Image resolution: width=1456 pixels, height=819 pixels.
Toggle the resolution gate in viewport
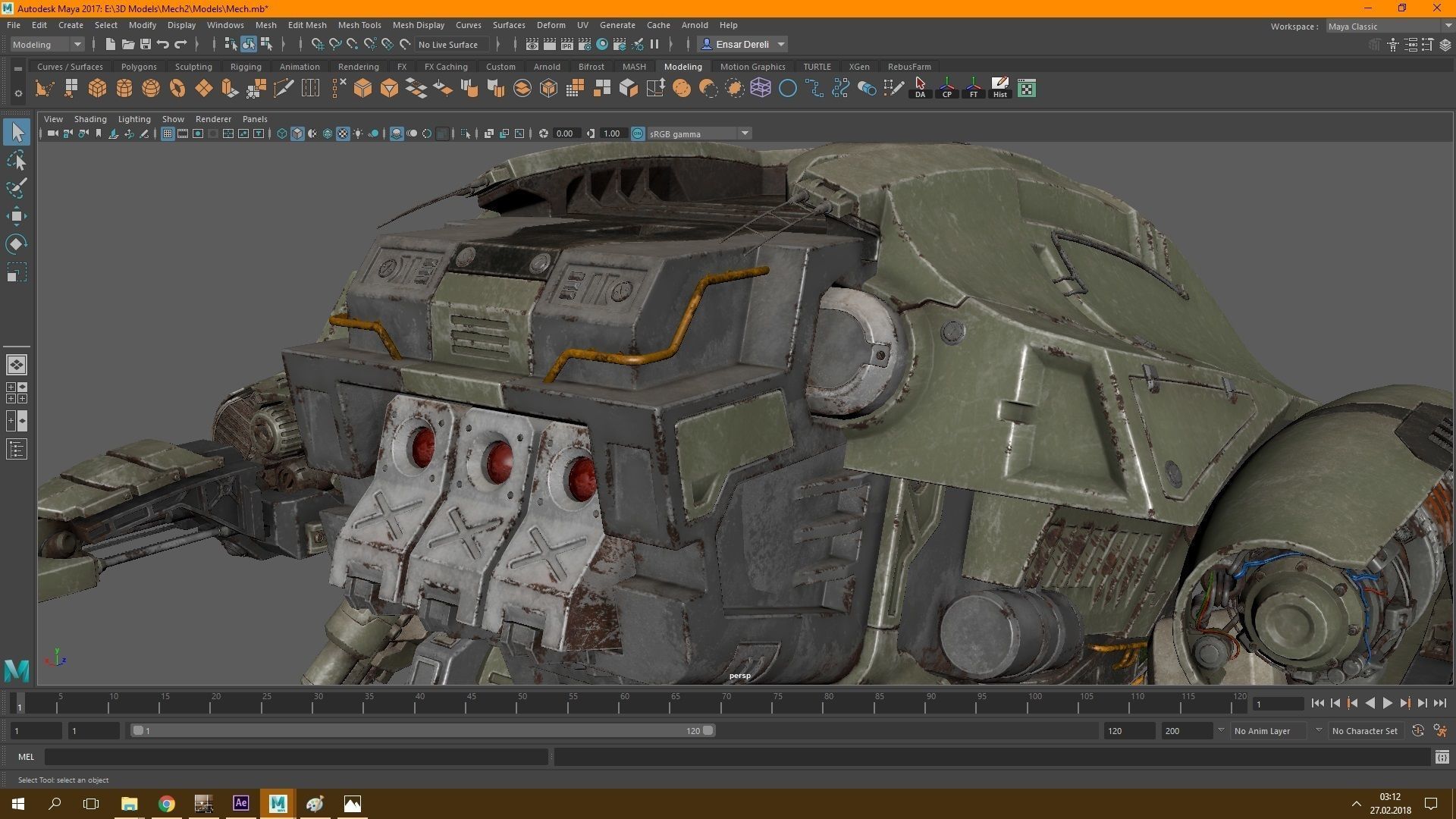pyautogui.click(x=198, y=134)
